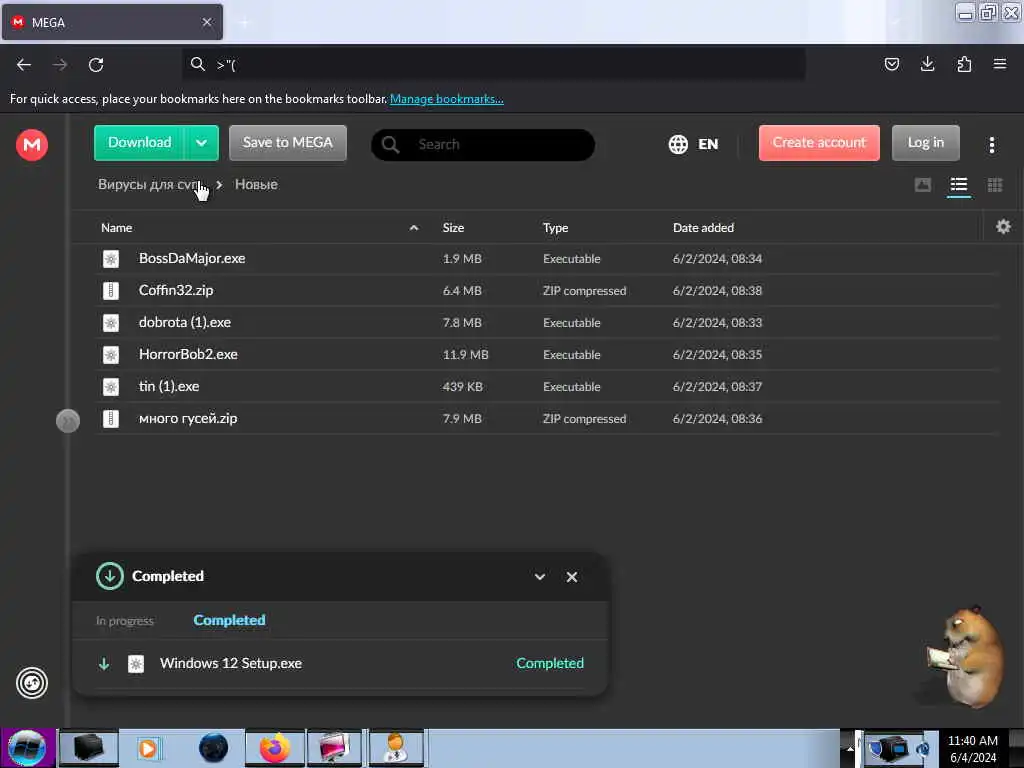
Task: Click 11.9 MB size value
Action: click(466, 355)
